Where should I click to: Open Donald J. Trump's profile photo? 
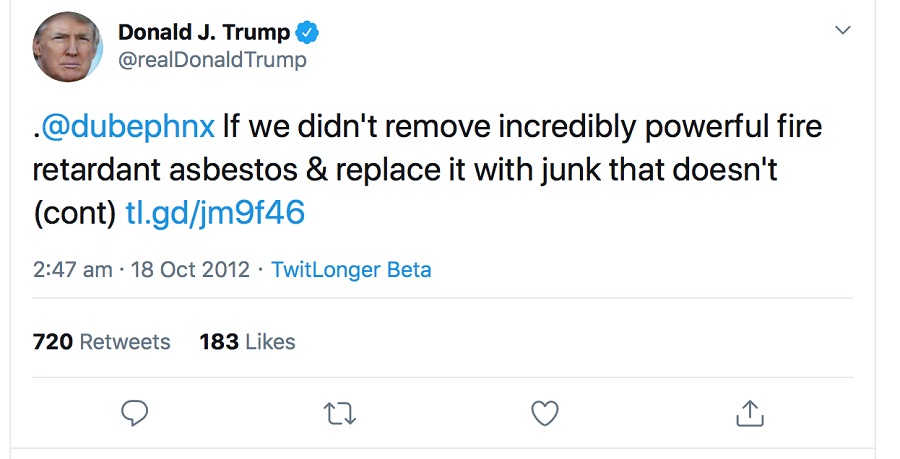68,48
